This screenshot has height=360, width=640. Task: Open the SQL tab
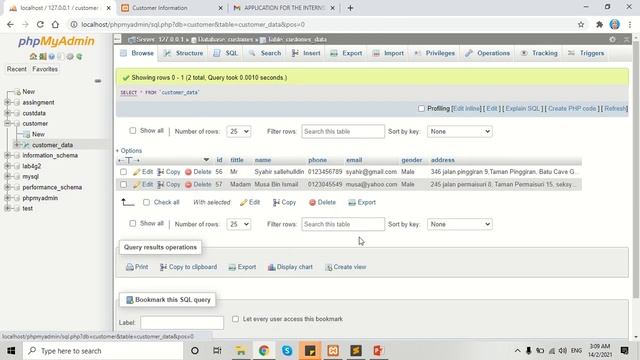[226, 53]
